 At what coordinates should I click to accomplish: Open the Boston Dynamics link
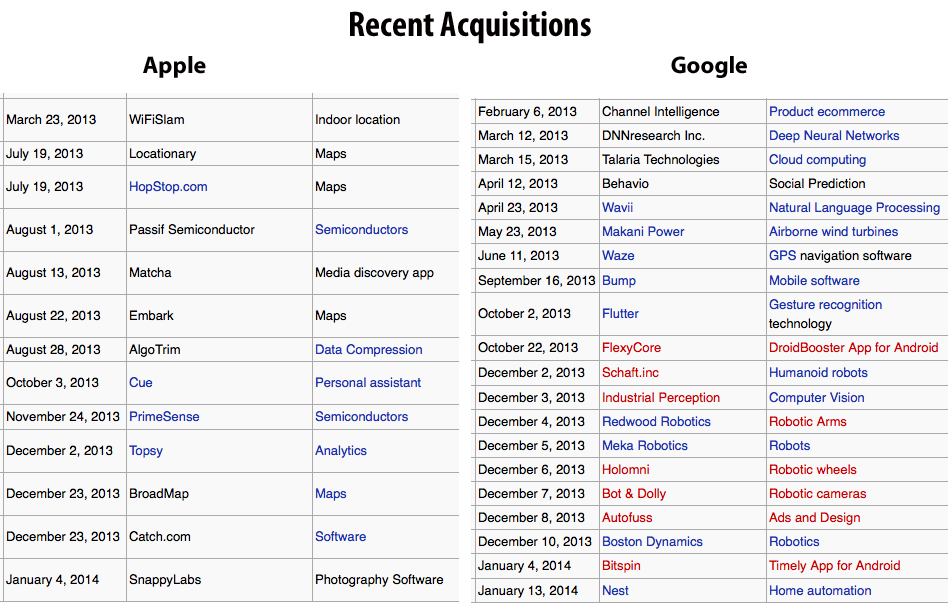(x=652, y=542)
